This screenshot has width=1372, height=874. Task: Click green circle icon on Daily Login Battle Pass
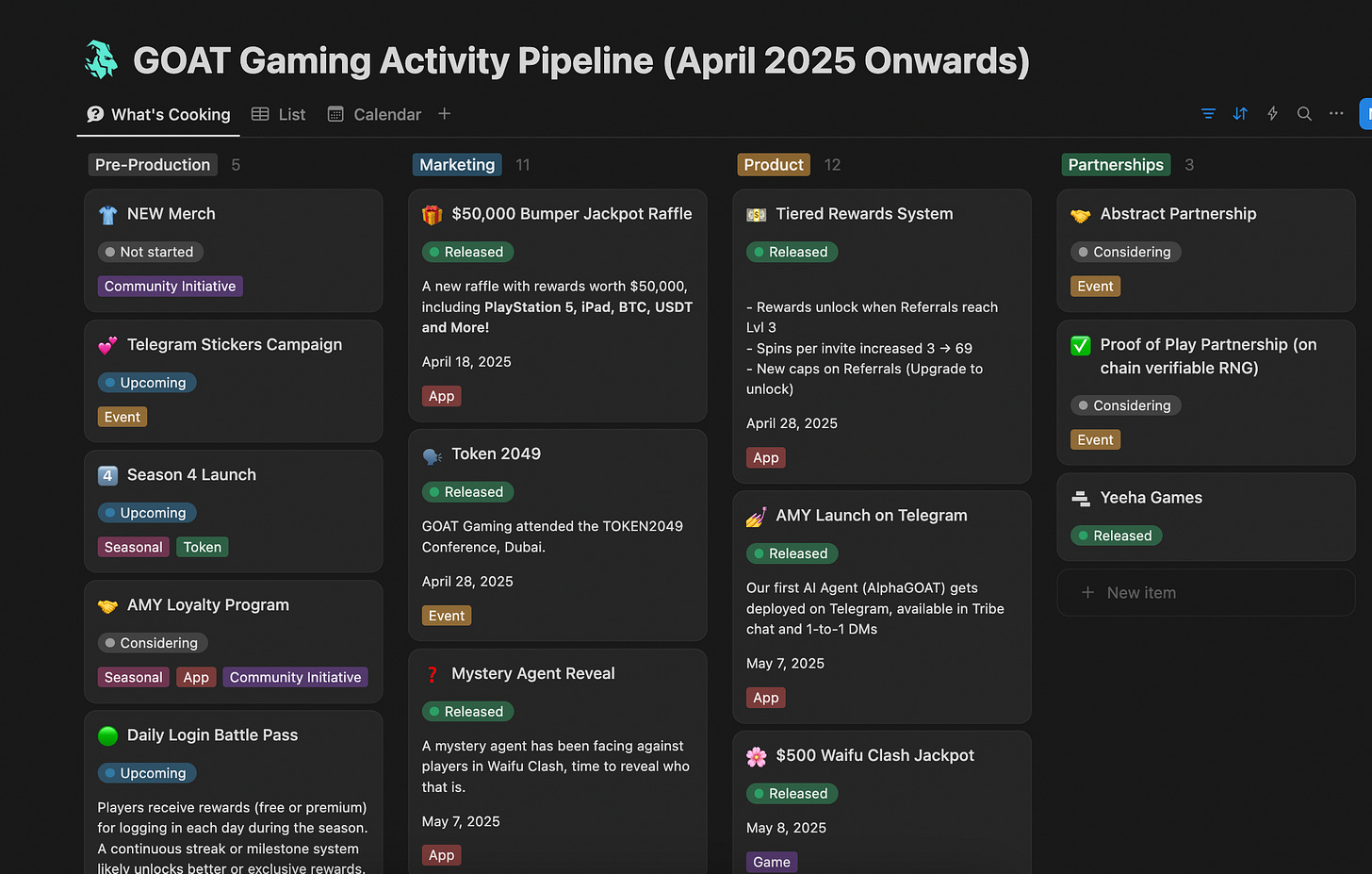coord(107,736)
